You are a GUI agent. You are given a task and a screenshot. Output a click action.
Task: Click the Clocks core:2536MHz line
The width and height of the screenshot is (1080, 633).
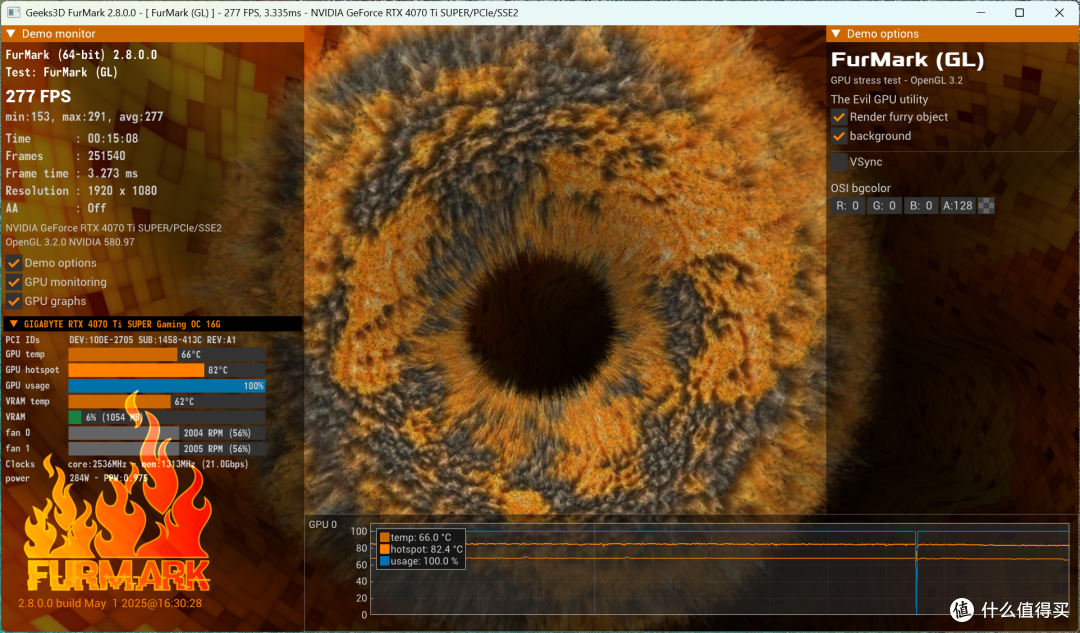(x=127, y=464)
